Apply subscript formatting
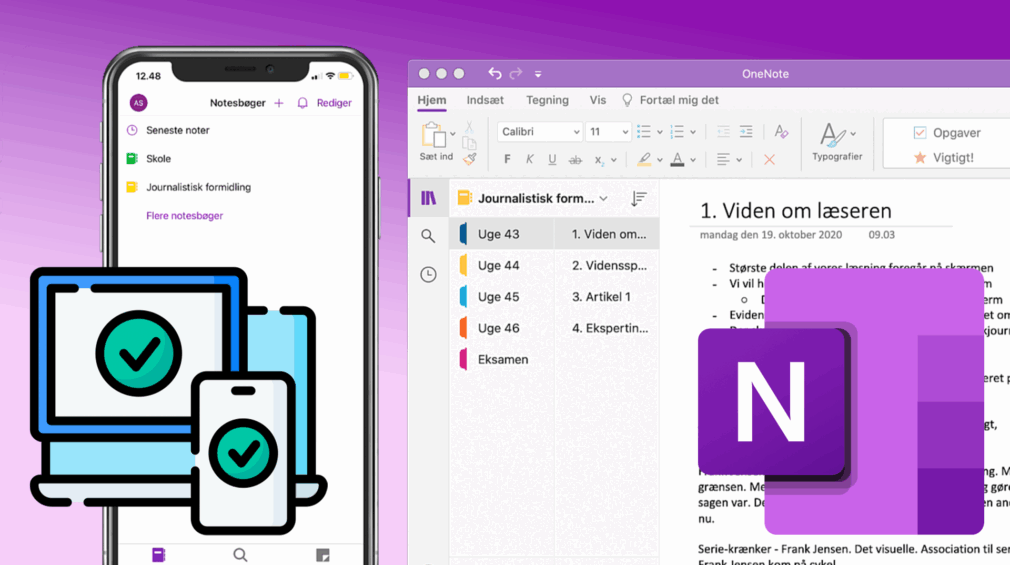 [598, 160]
